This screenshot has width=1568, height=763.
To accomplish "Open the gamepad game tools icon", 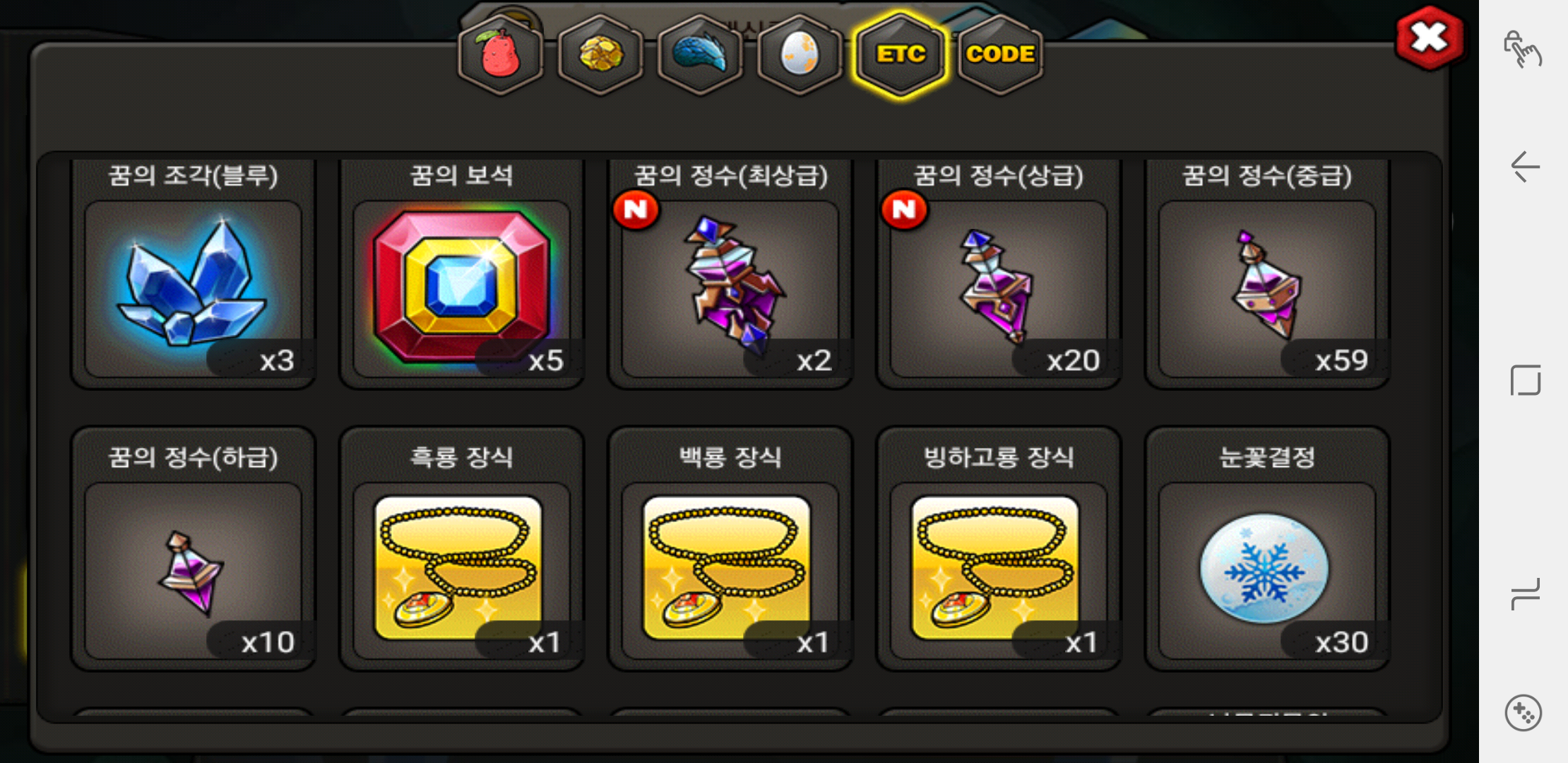I will point(1523,713).
